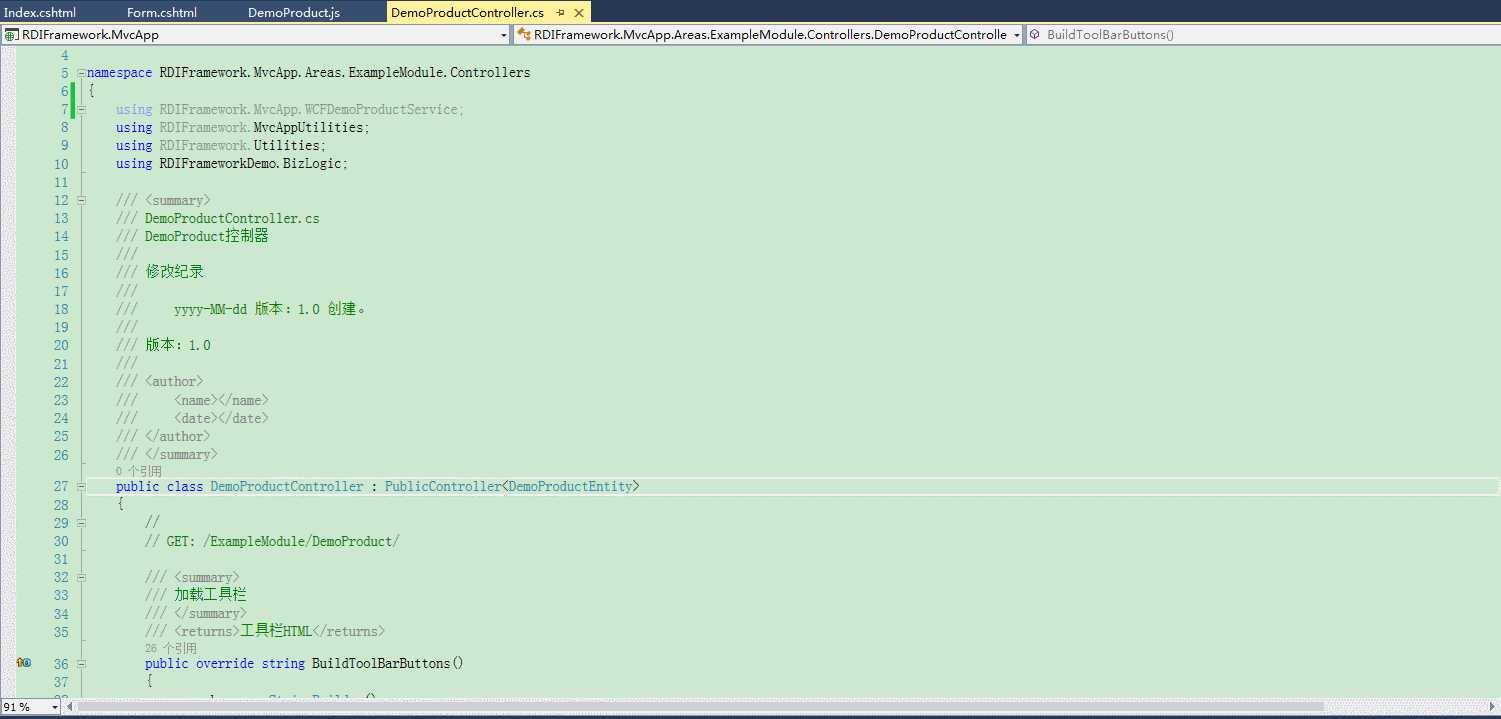Select the DemoProductController.cs tab
The height and width of the screenshot is (719, 1501).
click(468, 12)
